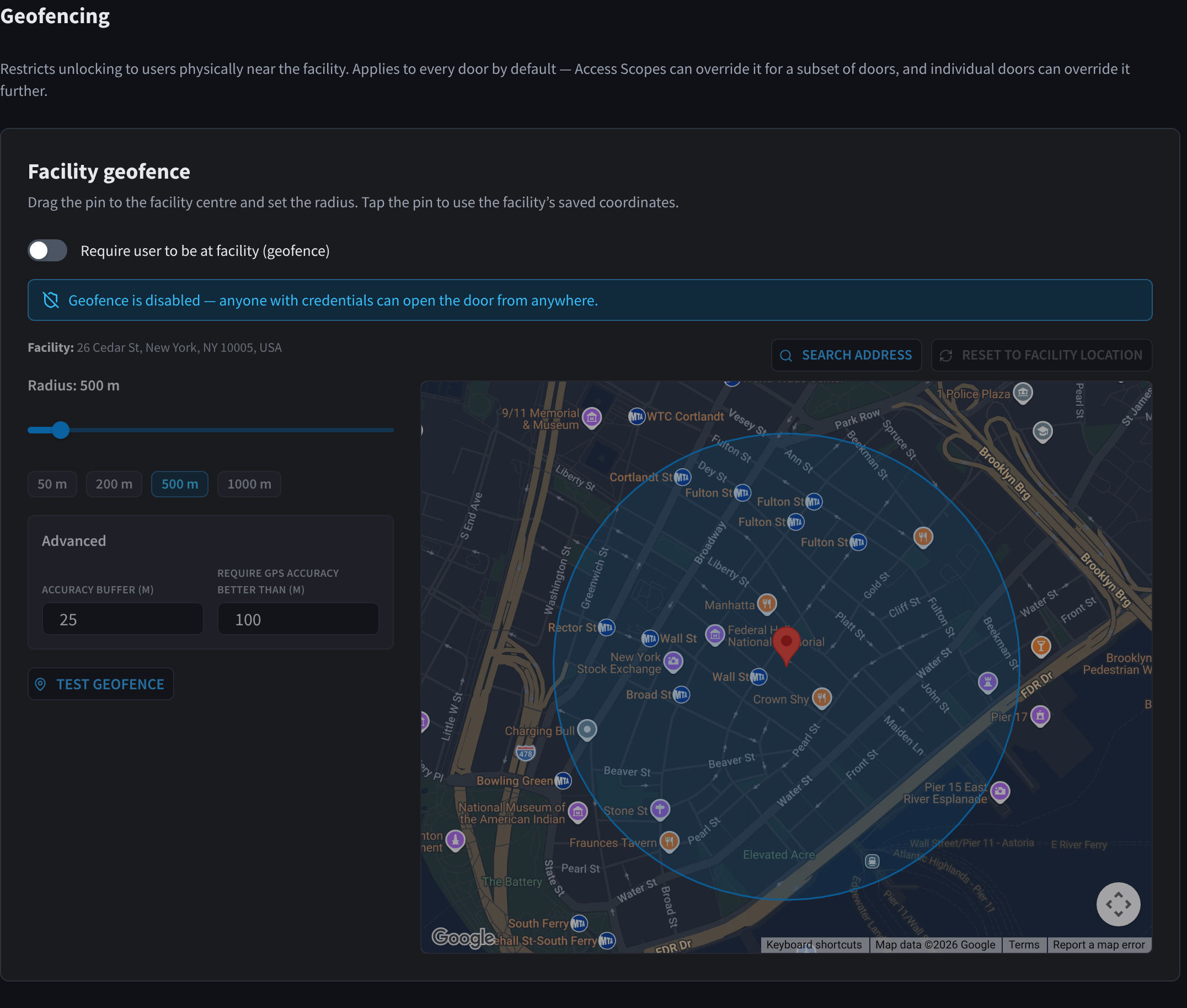This screenshot has width=1187, height=1008.
Task: Enable the require user at facility toggle
Action: coord(47,250)
